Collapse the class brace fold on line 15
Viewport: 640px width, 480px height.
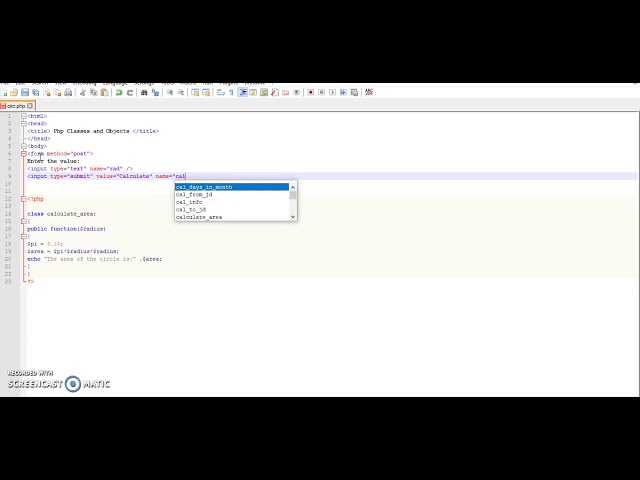click(24, 222)
